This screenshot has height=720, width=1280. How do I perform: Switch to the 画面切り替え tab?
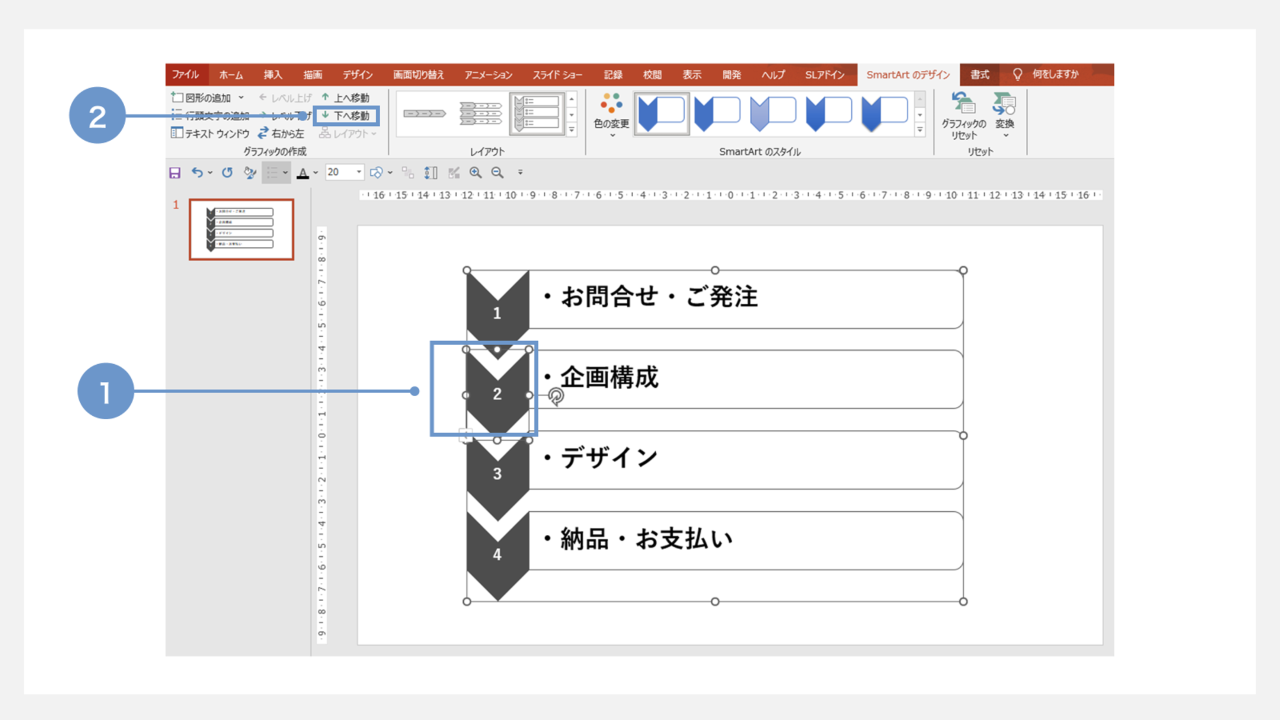pos(419,75)
